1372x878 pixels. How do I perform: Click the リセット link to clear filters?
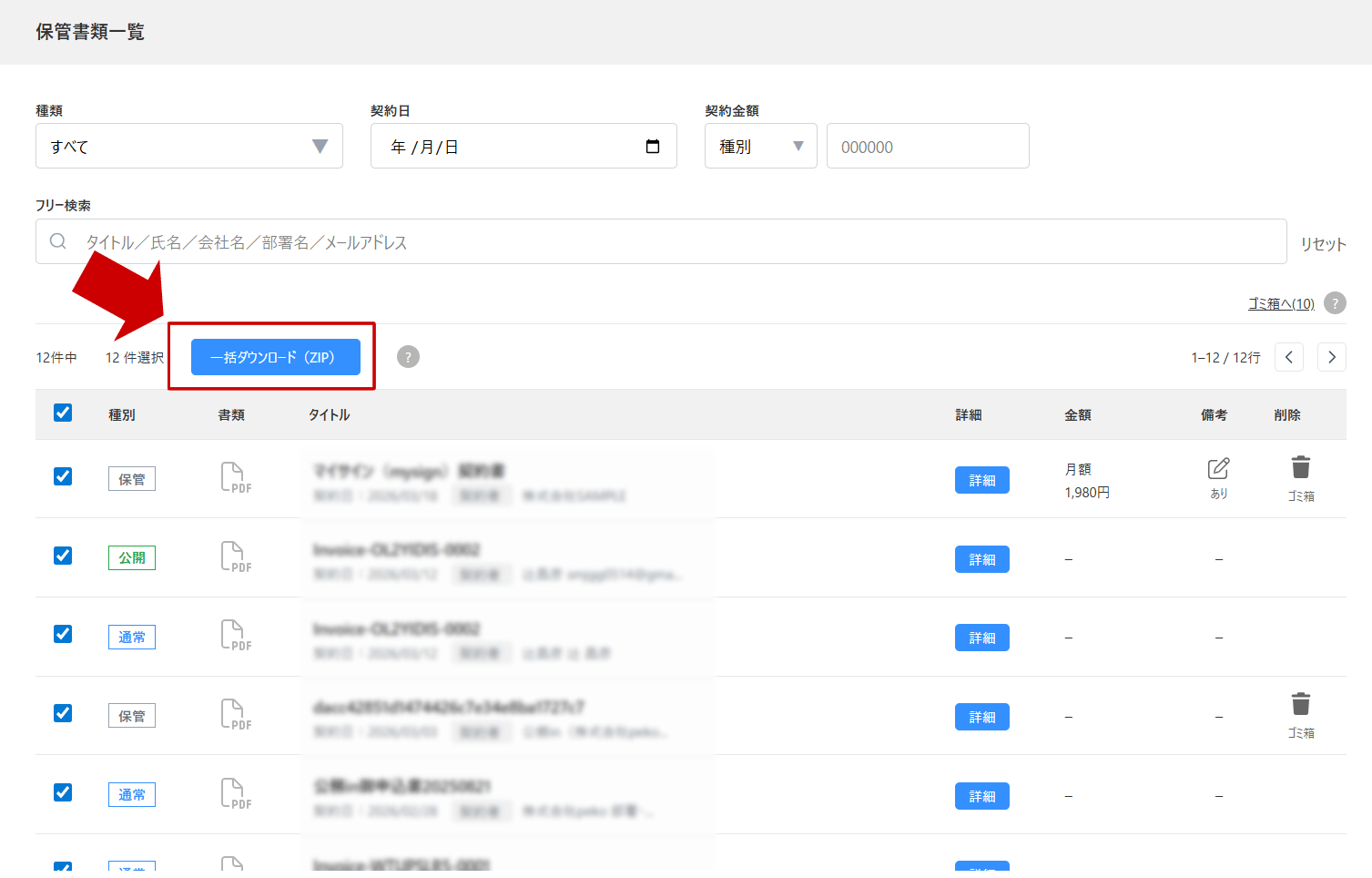coord(1322,243)
